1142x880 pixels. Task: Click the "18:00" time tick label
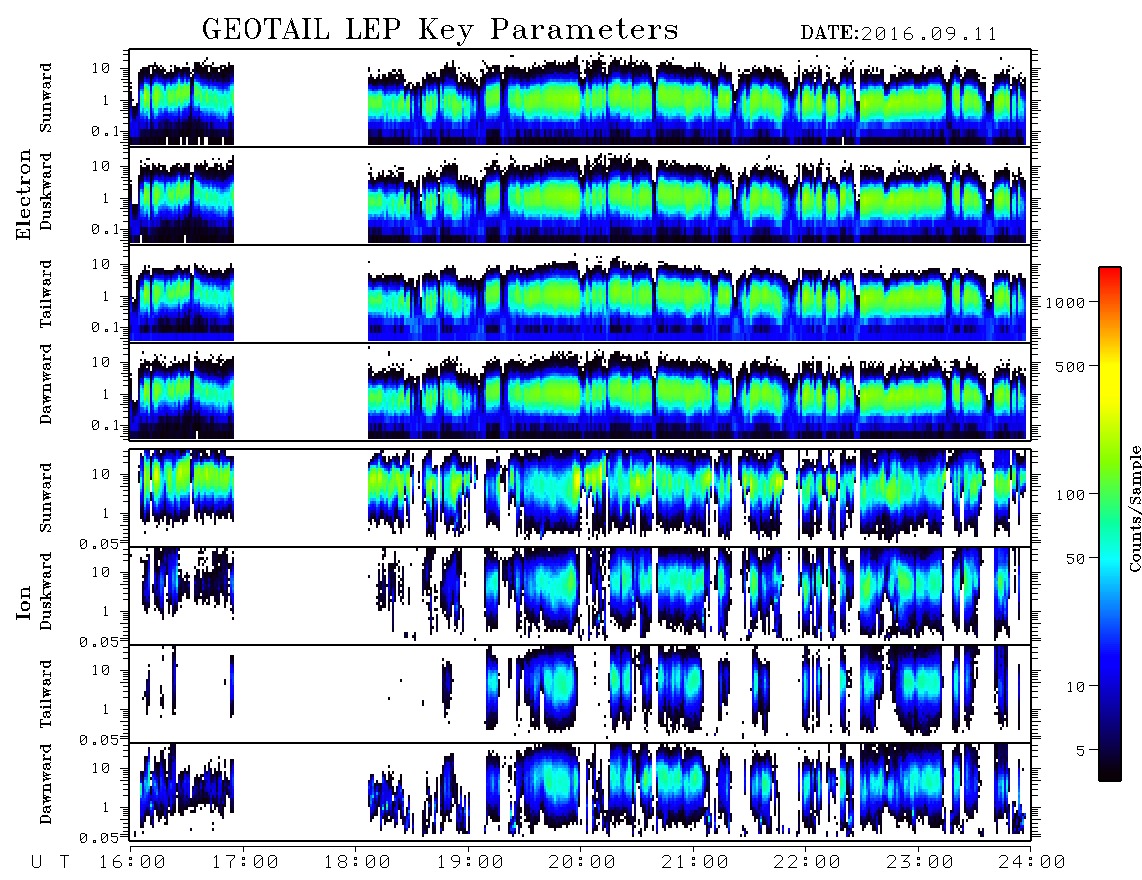(x=357, y=863)
